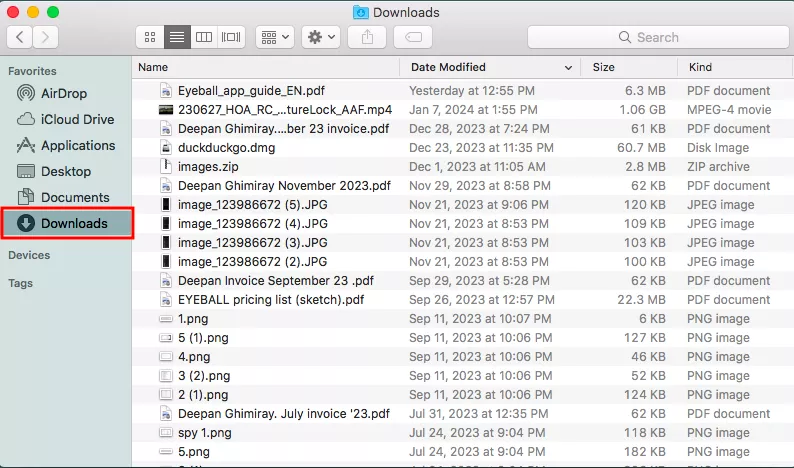Open the Action gear dropdown menu
This screenshot has height=468, width=794.
coord(322,37)
